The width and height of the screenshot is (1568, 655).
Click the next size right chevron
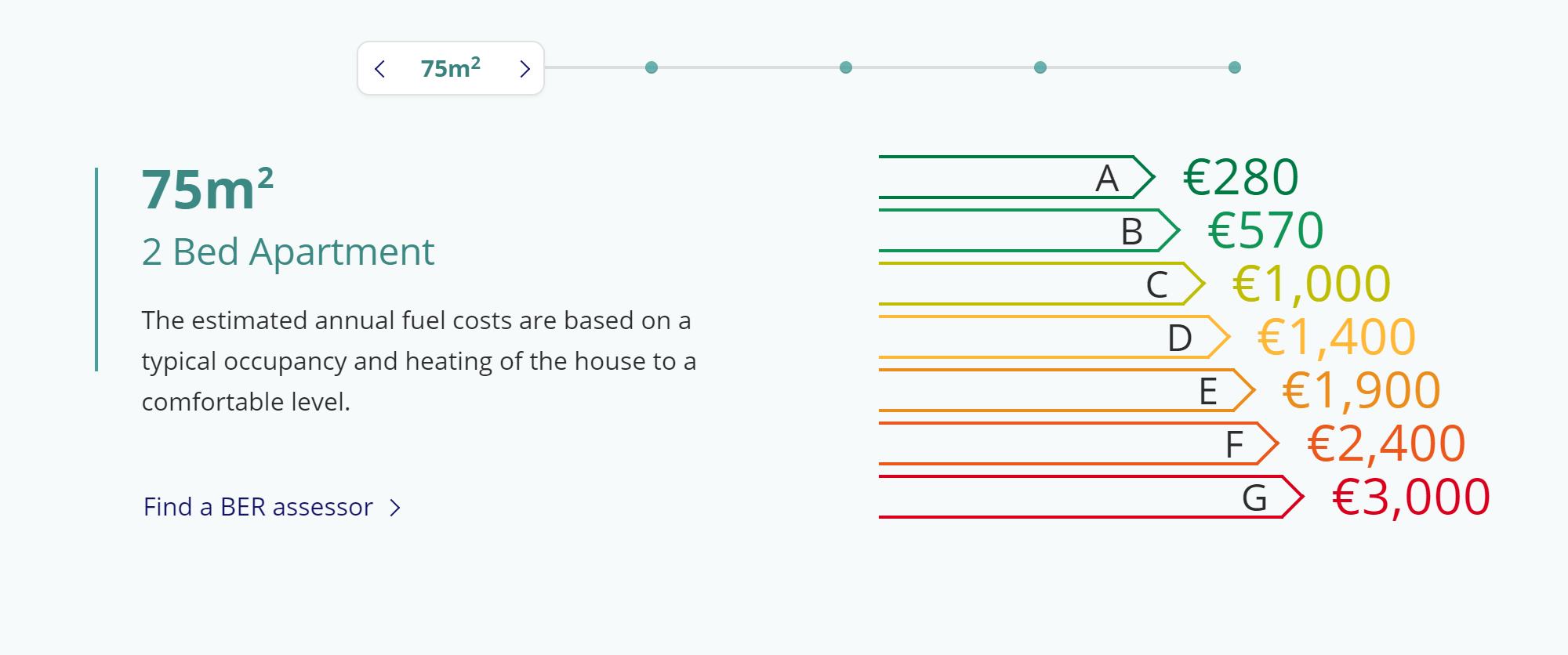(524, 69)
